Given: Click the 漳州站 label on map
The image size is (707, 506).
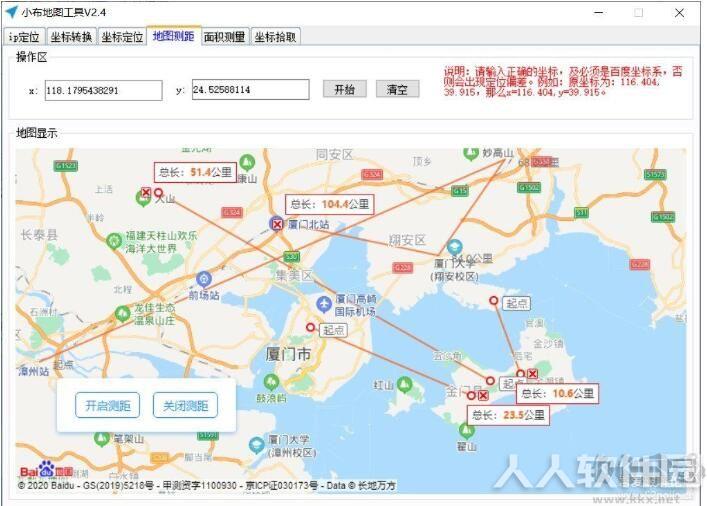Looking at the screenshot, I should coord(34,372).
